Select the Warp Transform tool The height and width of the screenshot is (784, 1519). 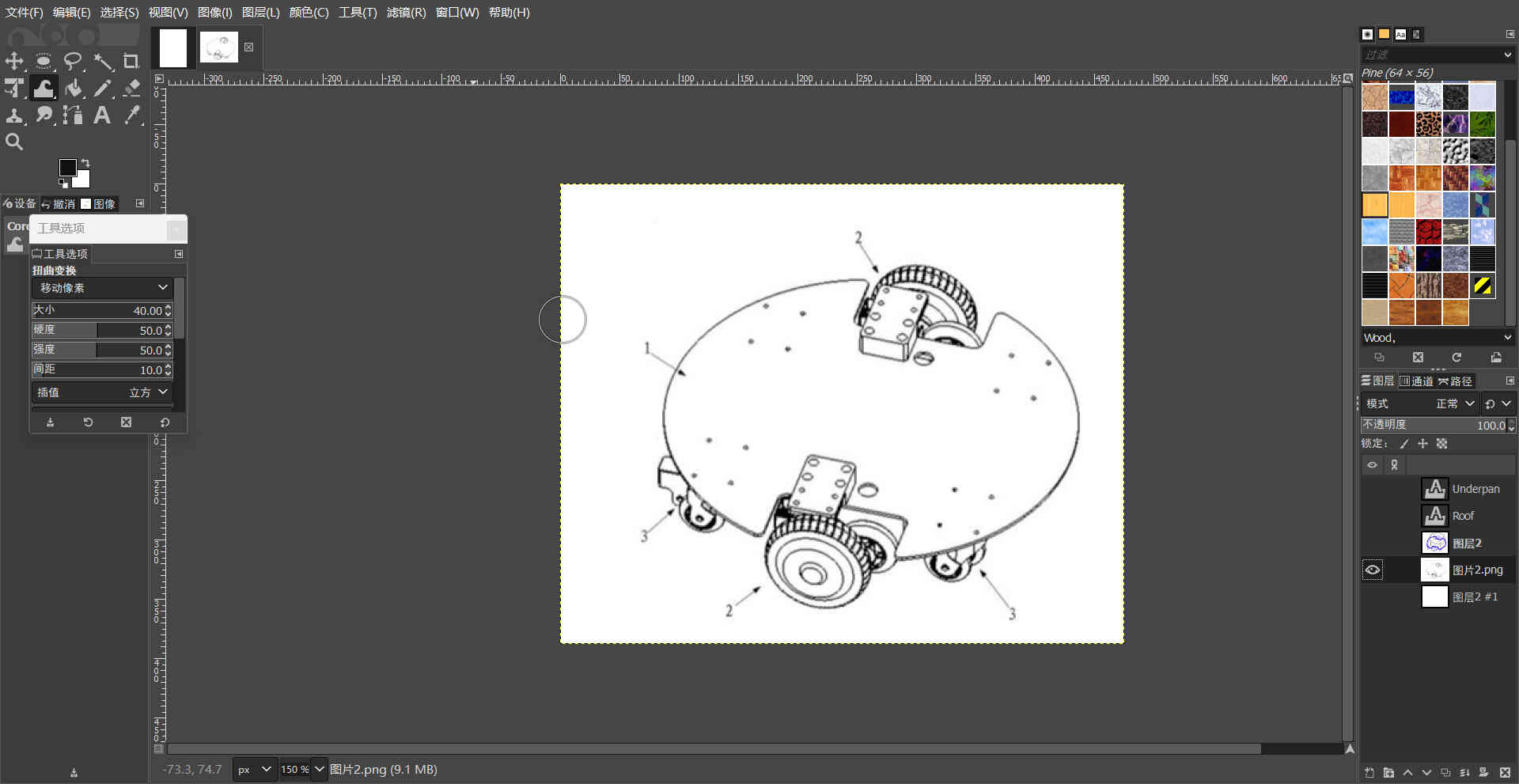click(44, 88)
